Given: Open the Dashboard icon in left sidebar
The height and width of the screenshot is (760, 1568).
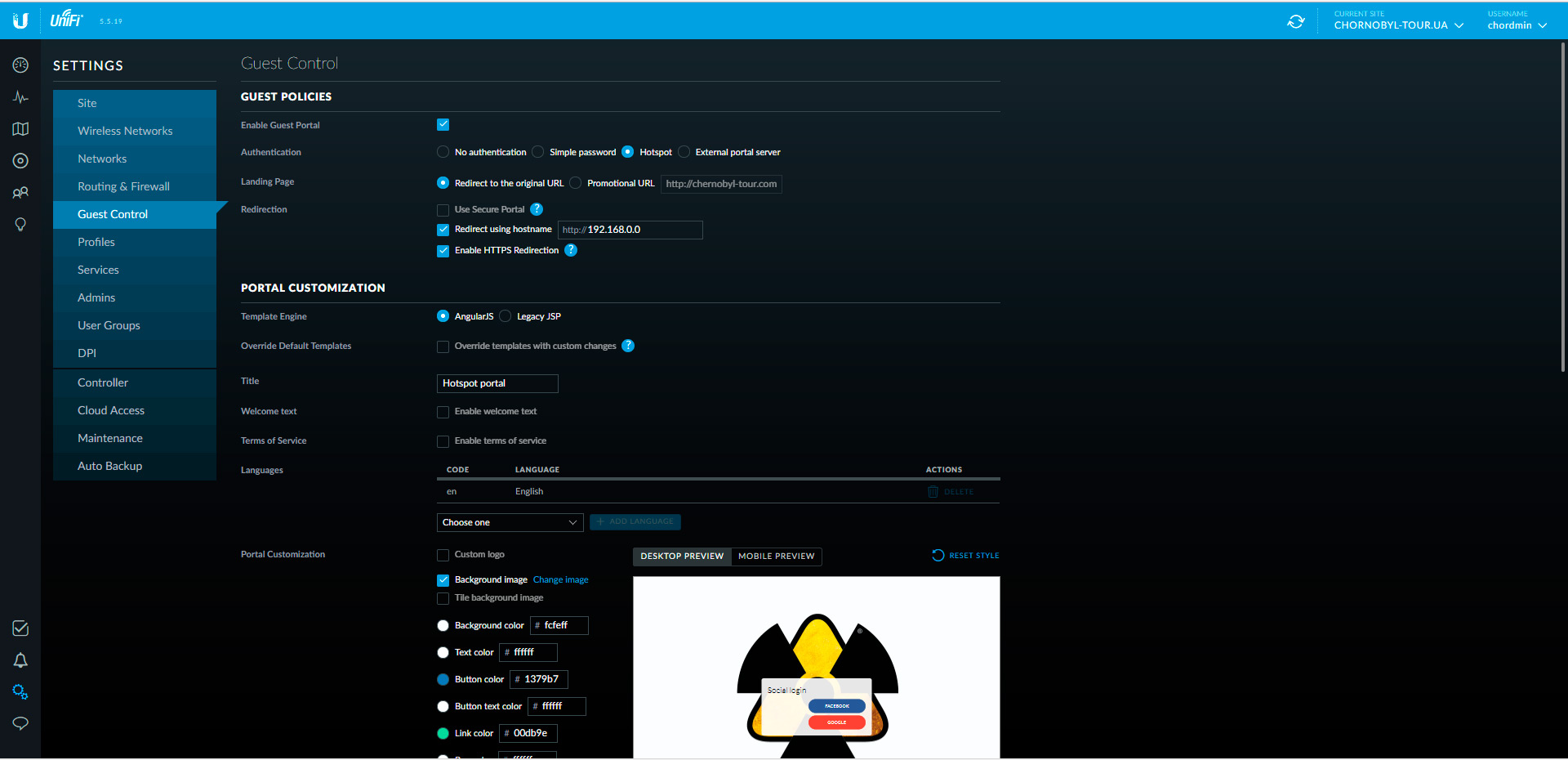Looking at the screenshot, I should (20, 65).
